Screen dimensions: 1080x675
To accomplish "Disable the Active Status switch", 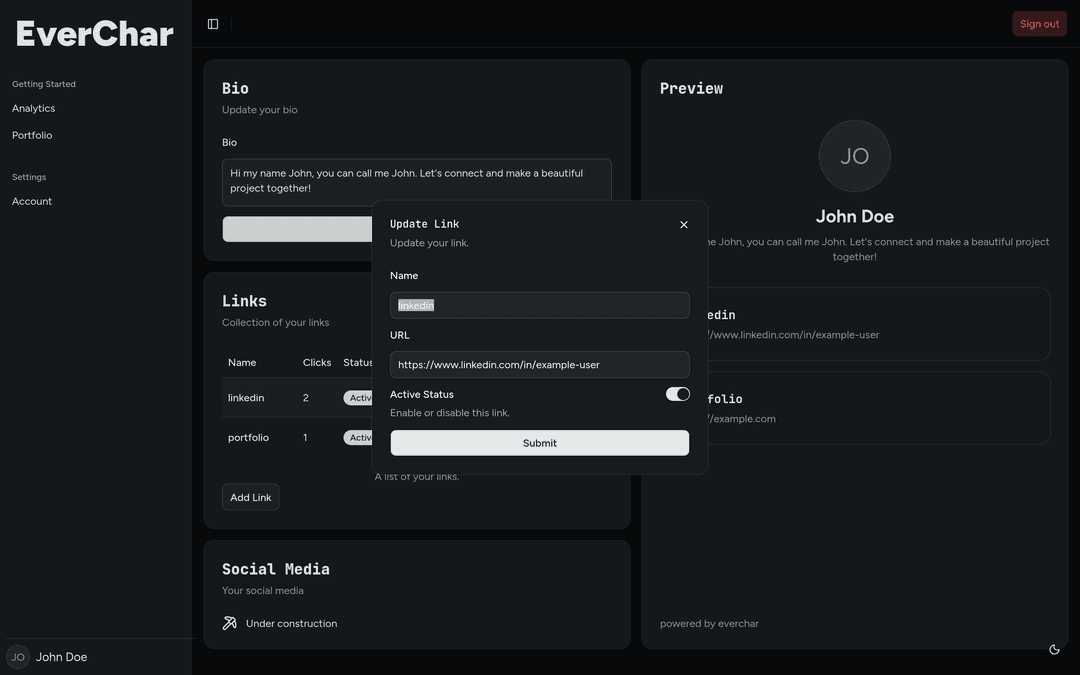I will (x=677, y=394).
